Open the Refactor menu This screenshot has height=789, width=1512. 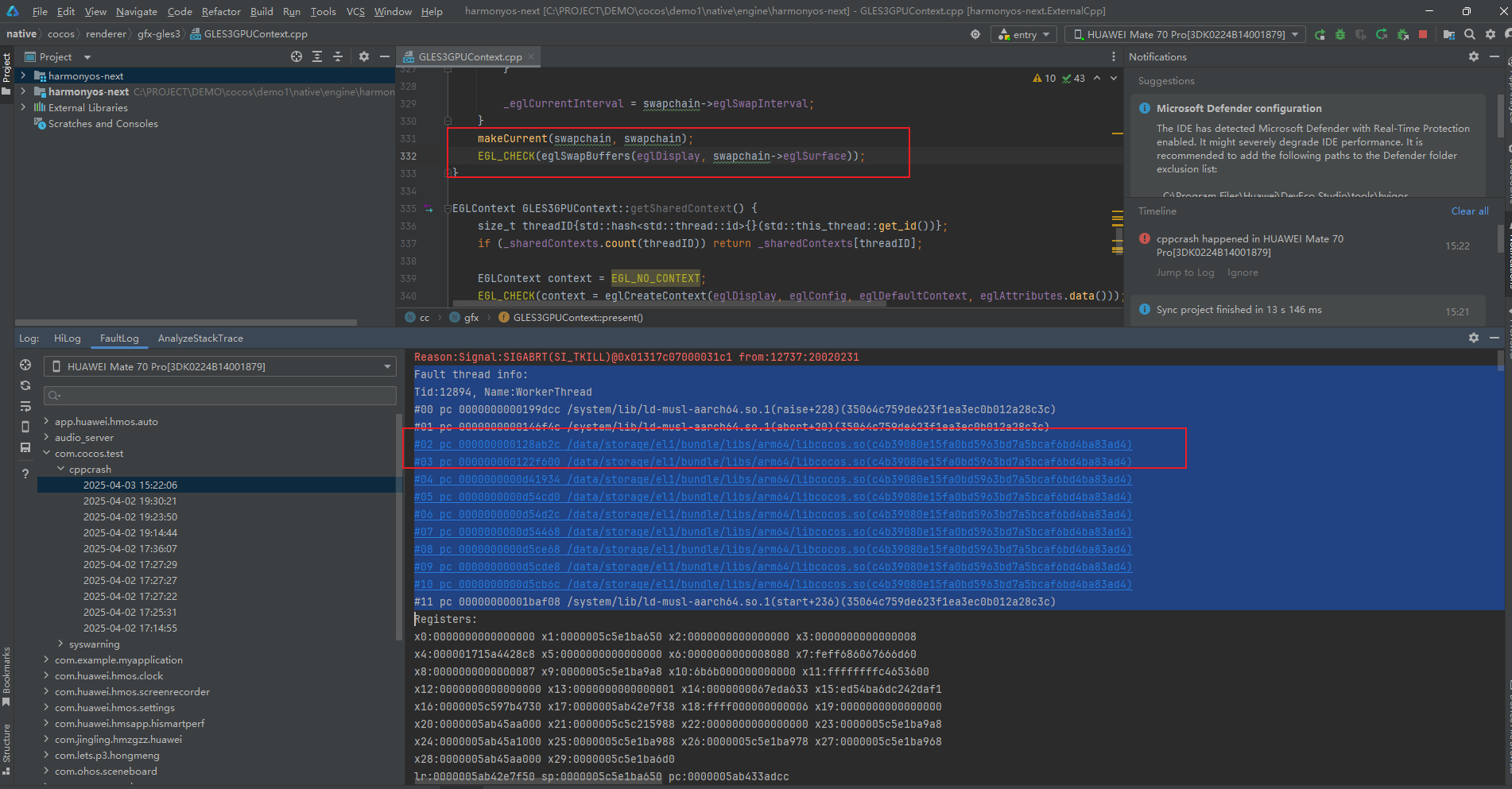point(220,11)
